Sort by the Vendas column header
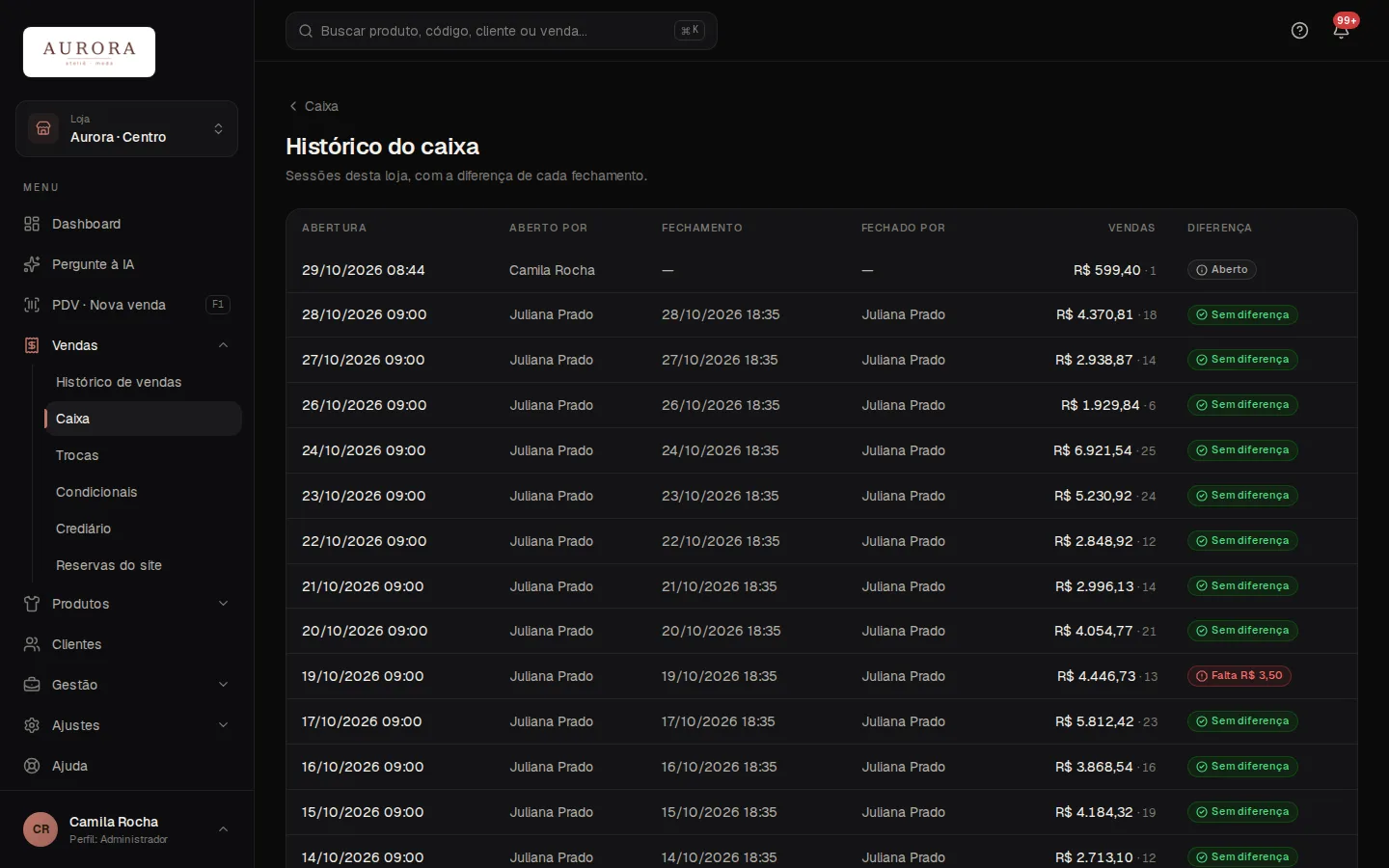 point(1131,229)
